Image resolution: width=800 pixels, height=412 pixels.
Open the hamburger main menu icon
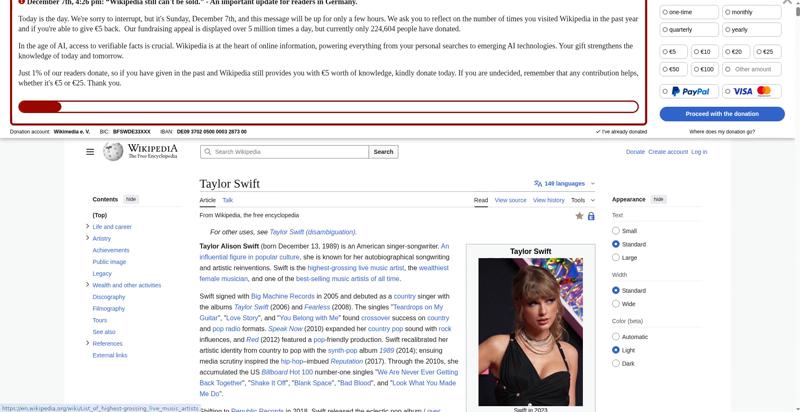[x=90, y=152]
